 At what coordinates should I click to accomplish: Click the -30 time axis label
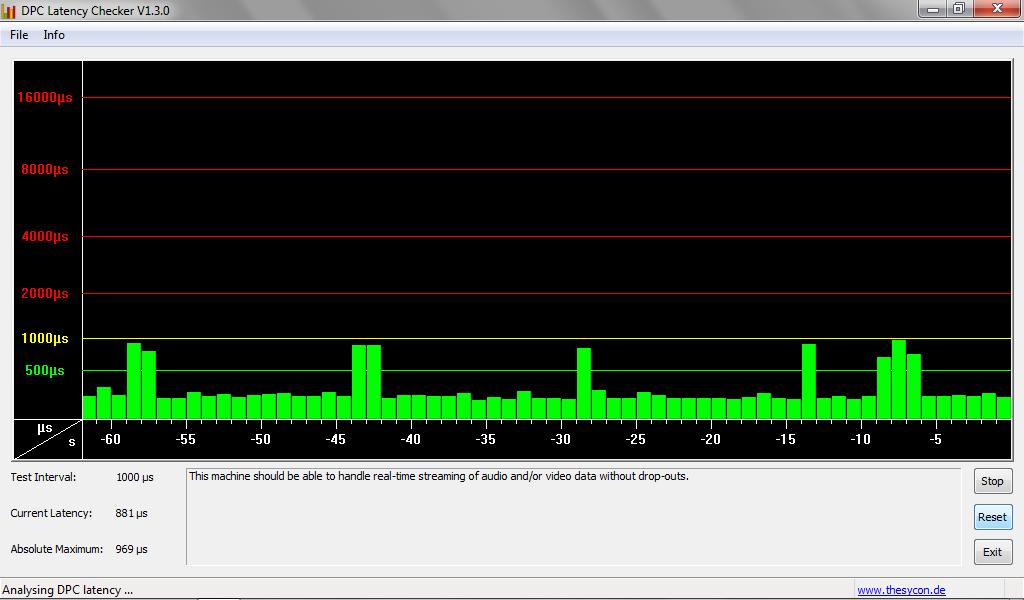pyautogui.click(x=560, y=439)
